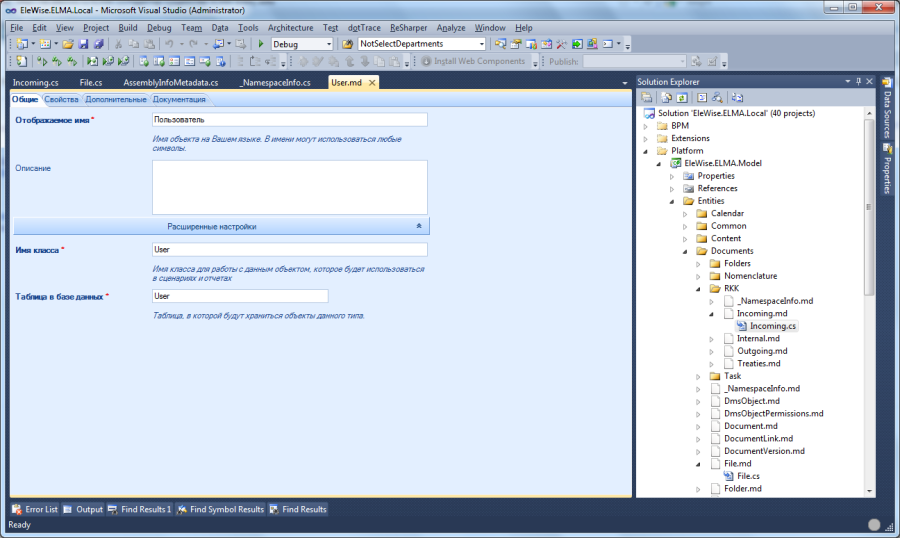The width and height of the screenshot is (900, 538).
Task: Select Treaties.md in the tree
Action: tap(758, 363)
